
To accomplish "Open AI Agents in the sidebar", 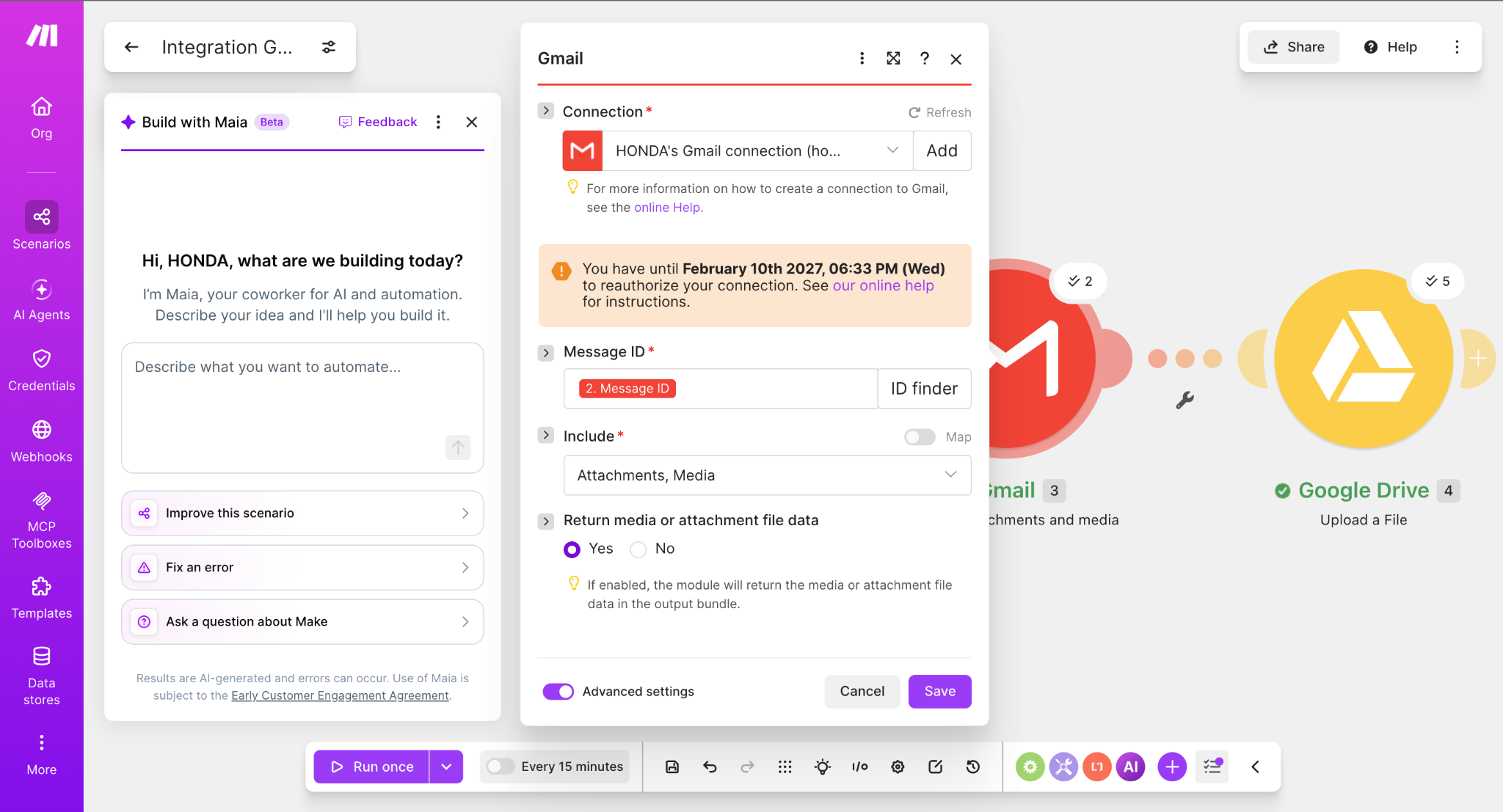I will (x=41, y=299).
